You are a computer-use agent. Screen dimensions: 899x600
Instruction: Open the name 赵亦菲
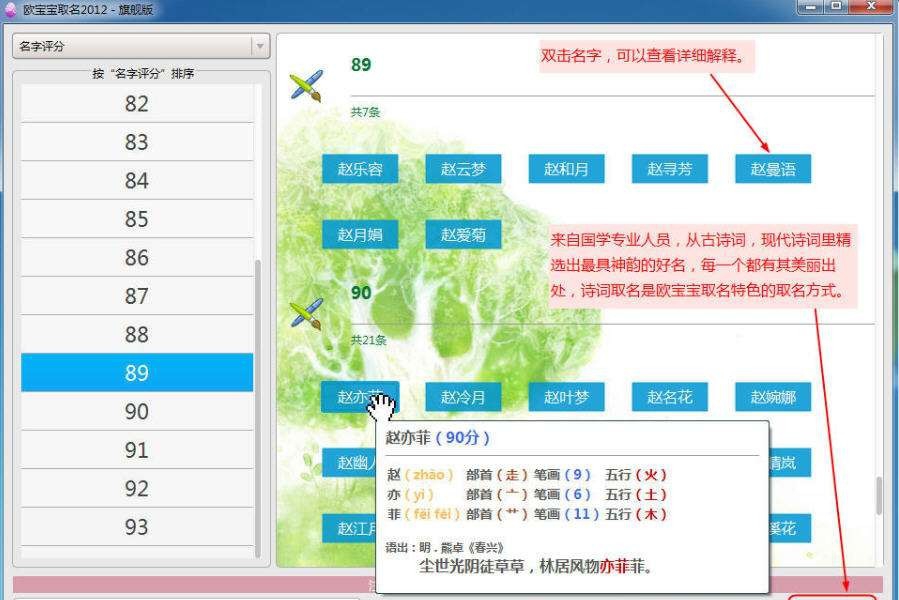pos(360,395)
